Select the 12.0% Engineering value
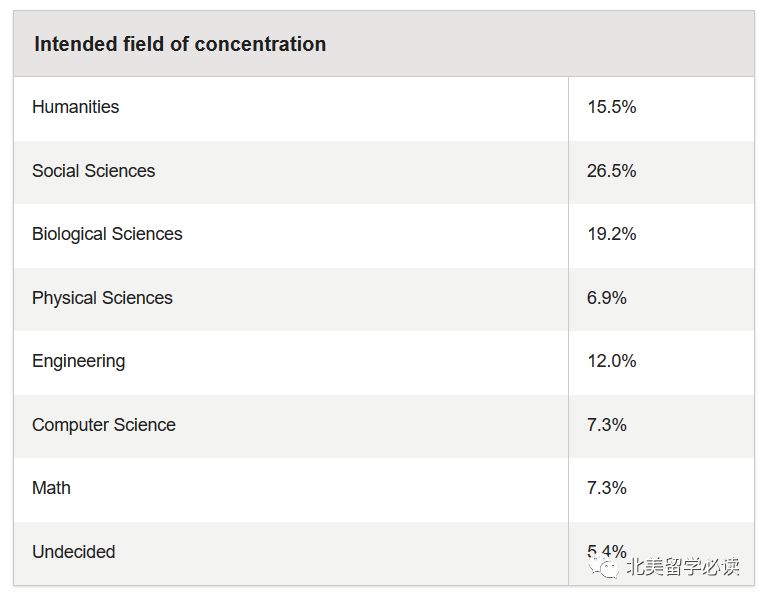Image resolution: width=764 pixels, height=600 pixels. tap(611, 361)
